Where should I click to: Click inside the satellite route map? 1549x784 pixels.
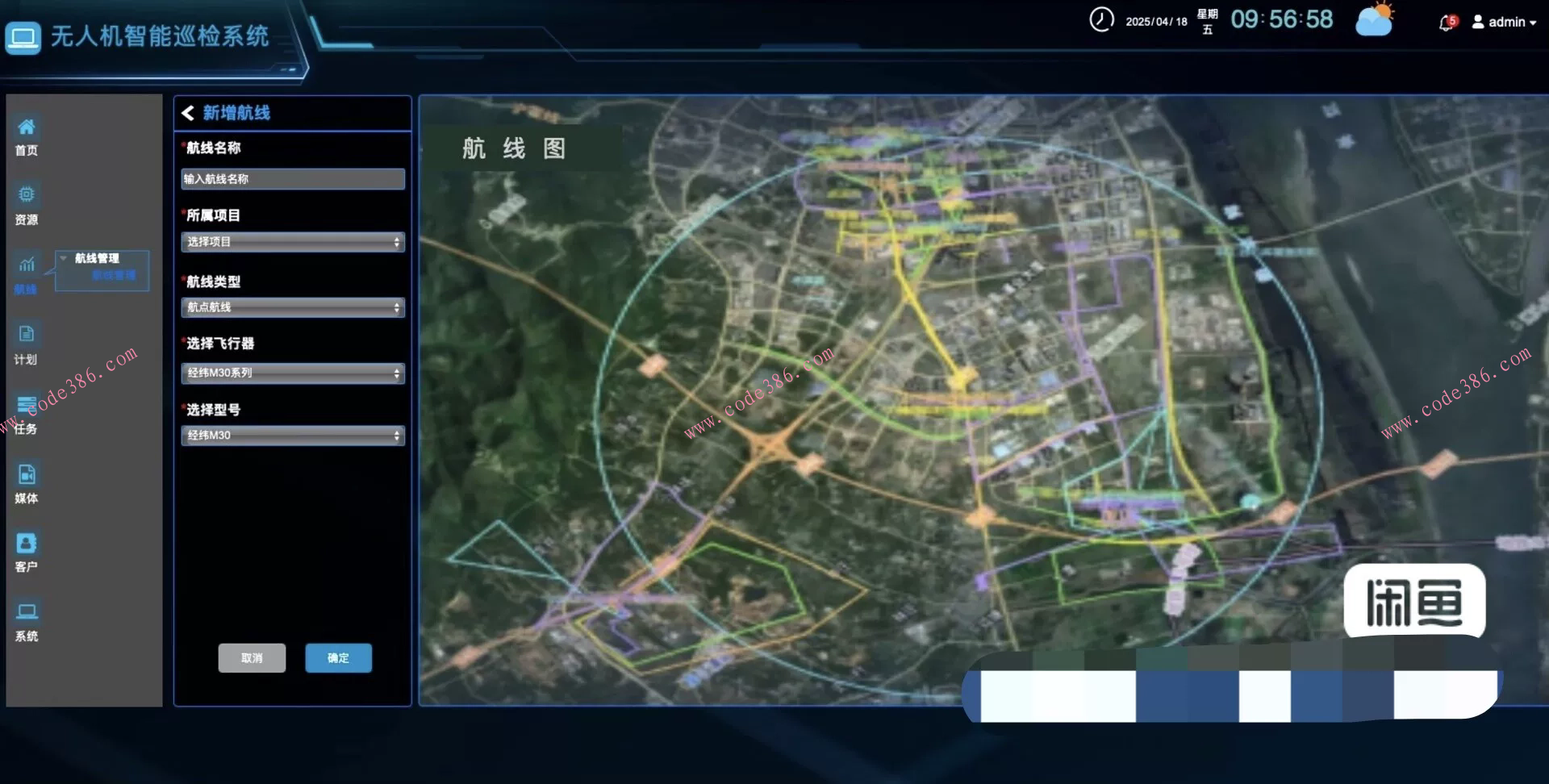tap(983, 401)
